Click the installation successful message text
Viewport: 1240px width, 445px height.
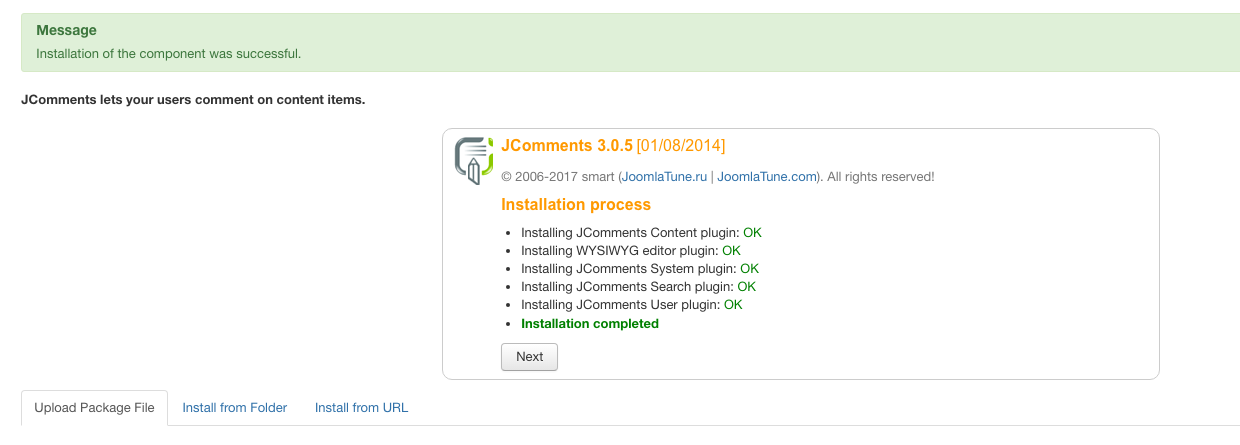(168, 53)
